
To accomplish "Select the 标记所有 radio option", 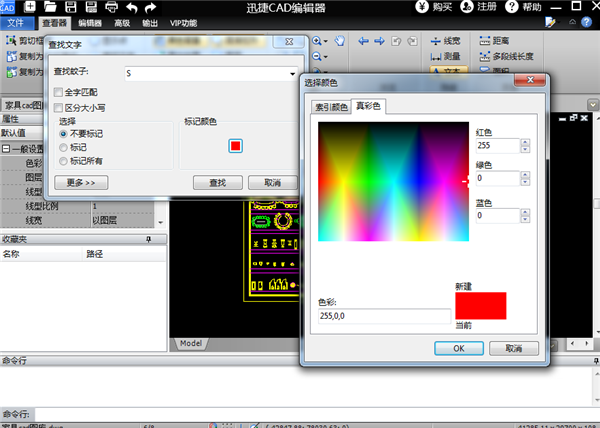I will (64, 161).
